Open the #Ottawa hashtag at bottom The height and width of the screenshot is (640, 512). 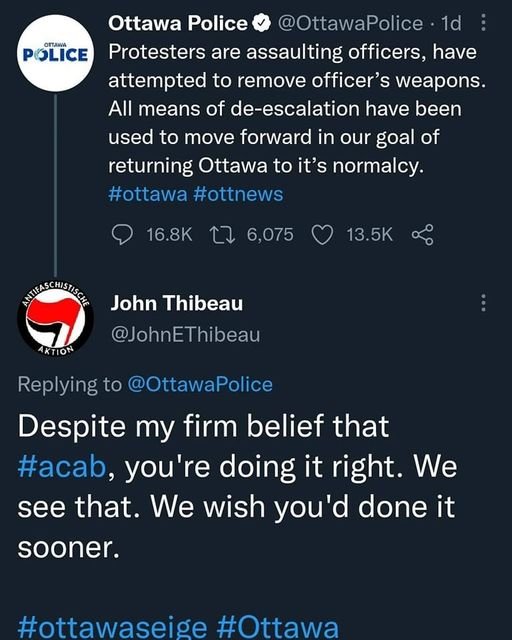[x=278, y=627]
